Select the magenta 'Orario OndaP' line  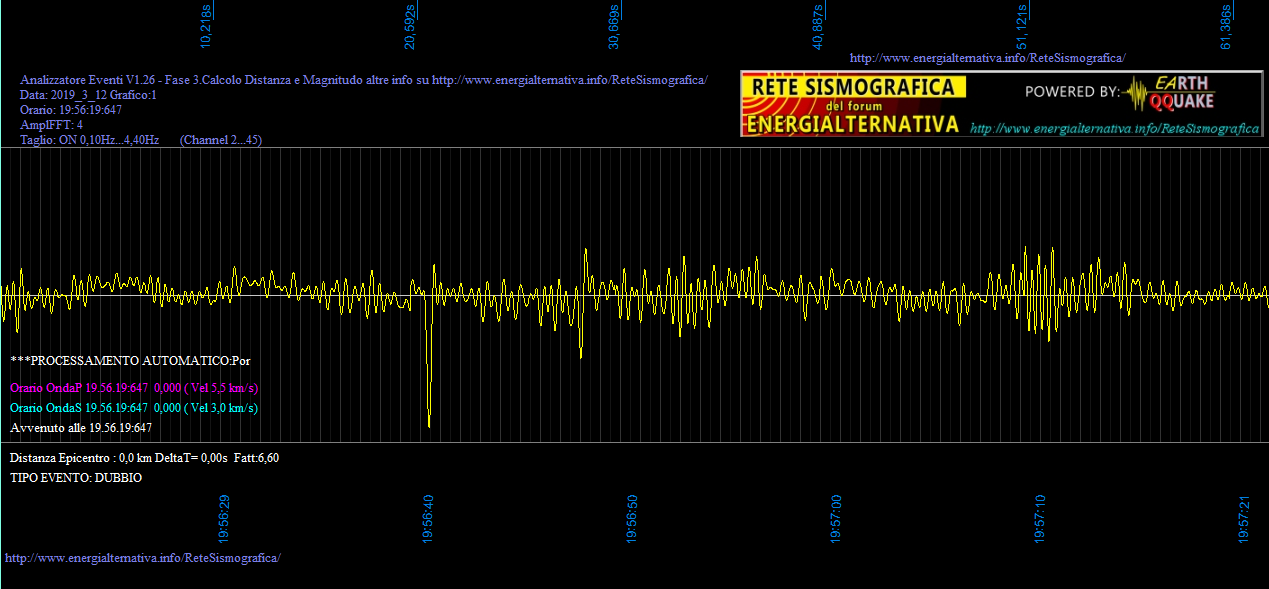[x=134, y=388]
